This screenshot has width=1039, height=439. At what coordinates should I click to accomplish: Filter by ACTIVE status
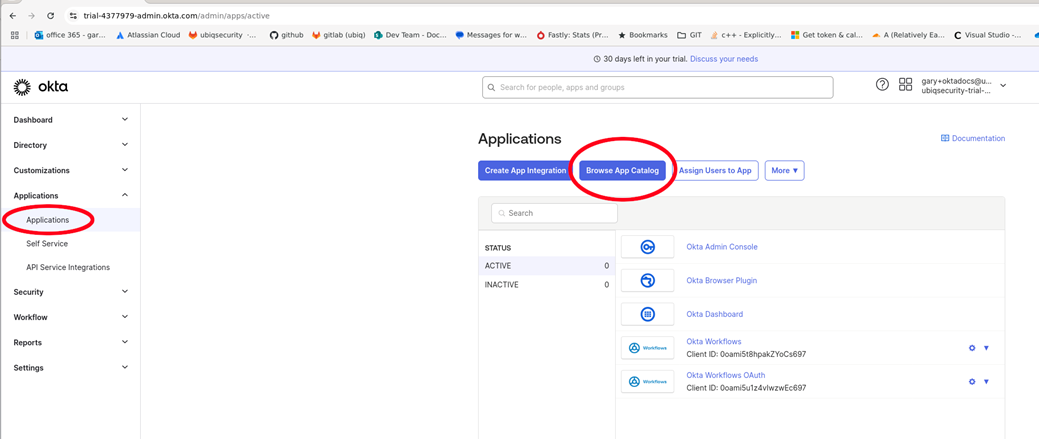click(x=547, y=266)
